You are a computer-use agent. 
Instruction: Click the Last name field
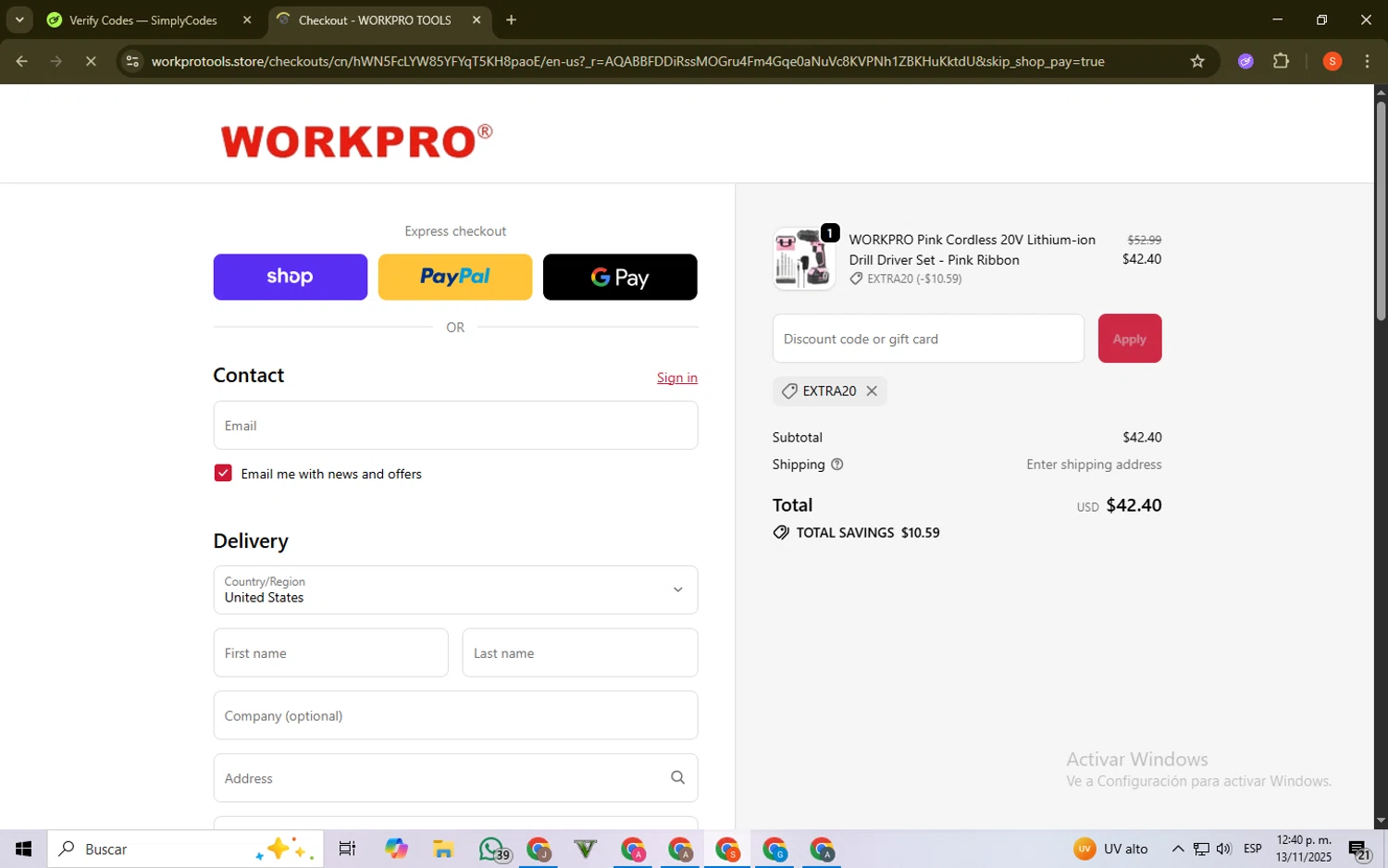pos(579,652)
